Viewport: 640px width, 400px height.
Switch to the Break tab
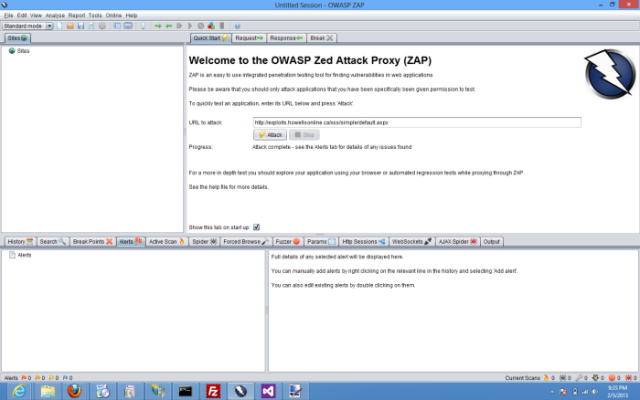point(322,38)
